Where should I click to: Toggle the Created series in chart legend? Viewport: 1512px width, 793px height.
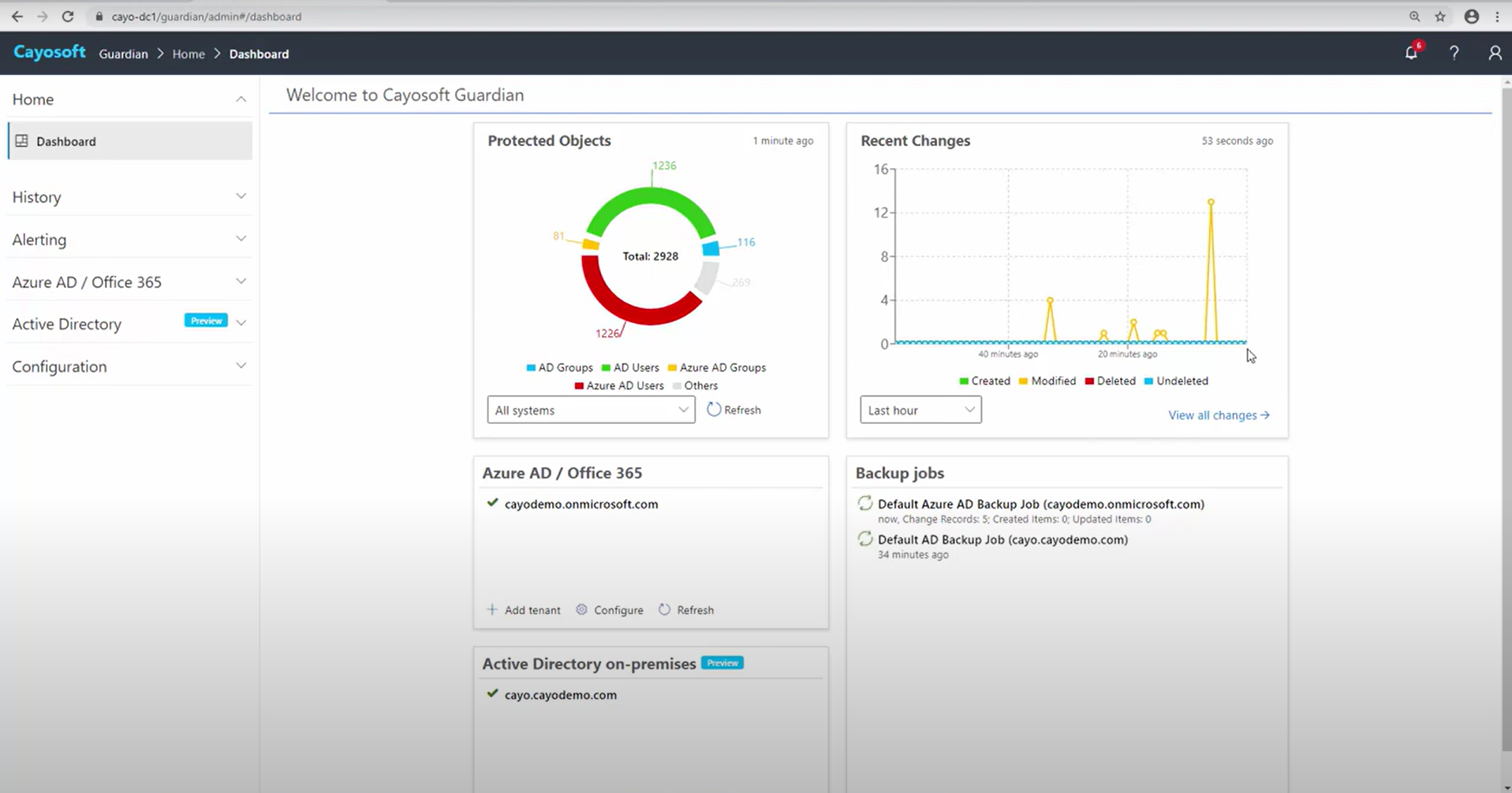[x=984, y=381]
